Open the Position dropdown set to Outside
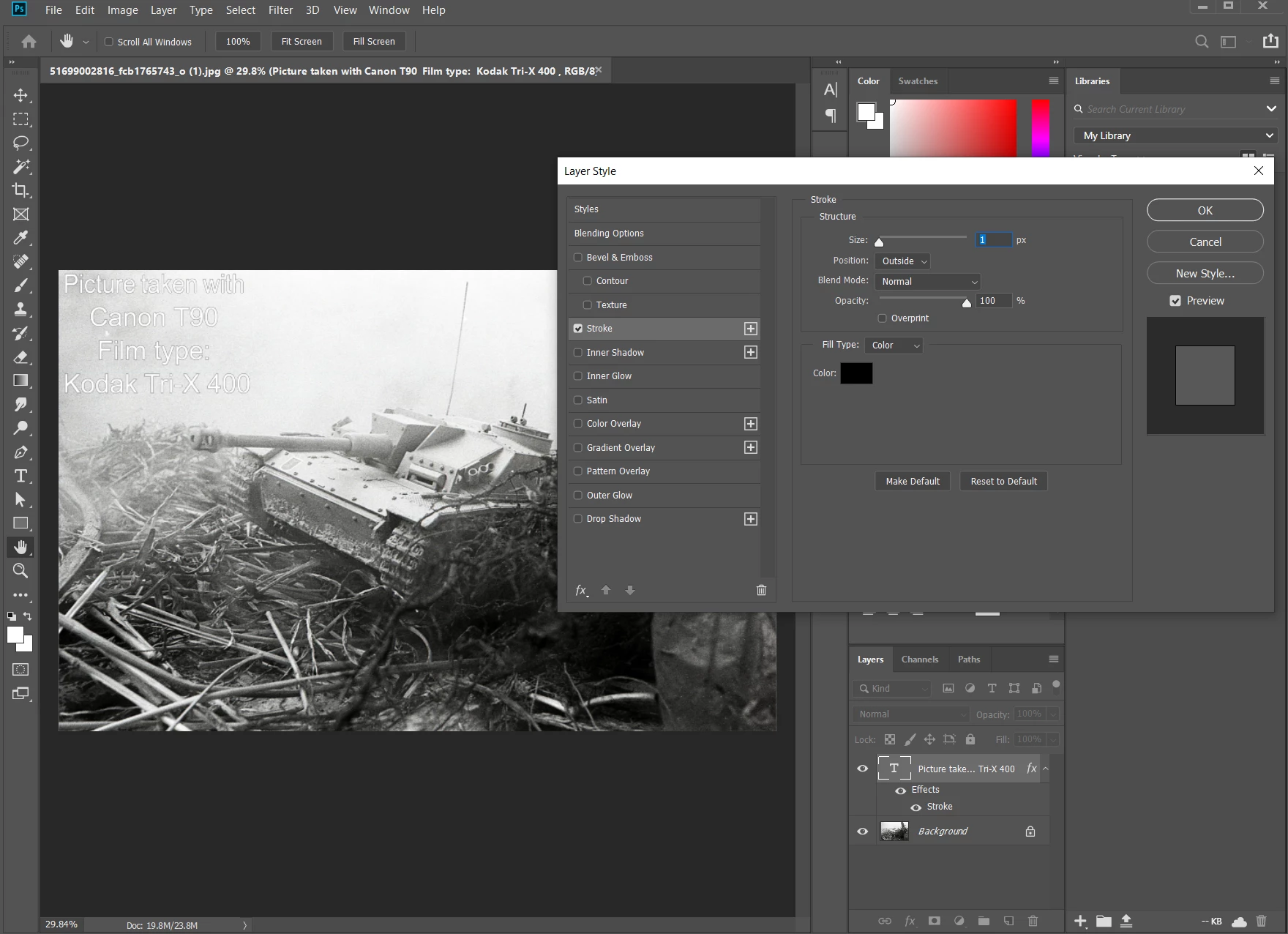Image resolution: width=1288 pixels, height=934 pixels. point(902,261)
